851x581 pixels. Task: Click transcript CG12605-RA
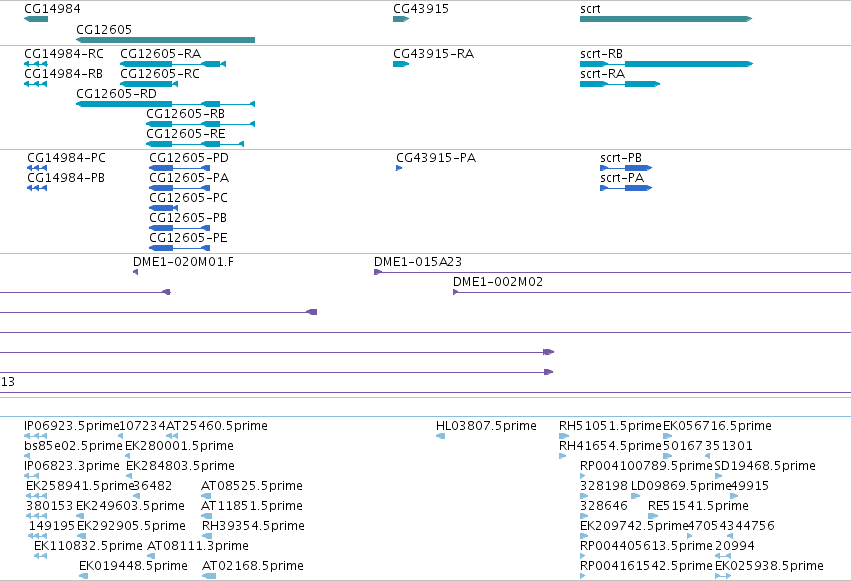(173, 64)
